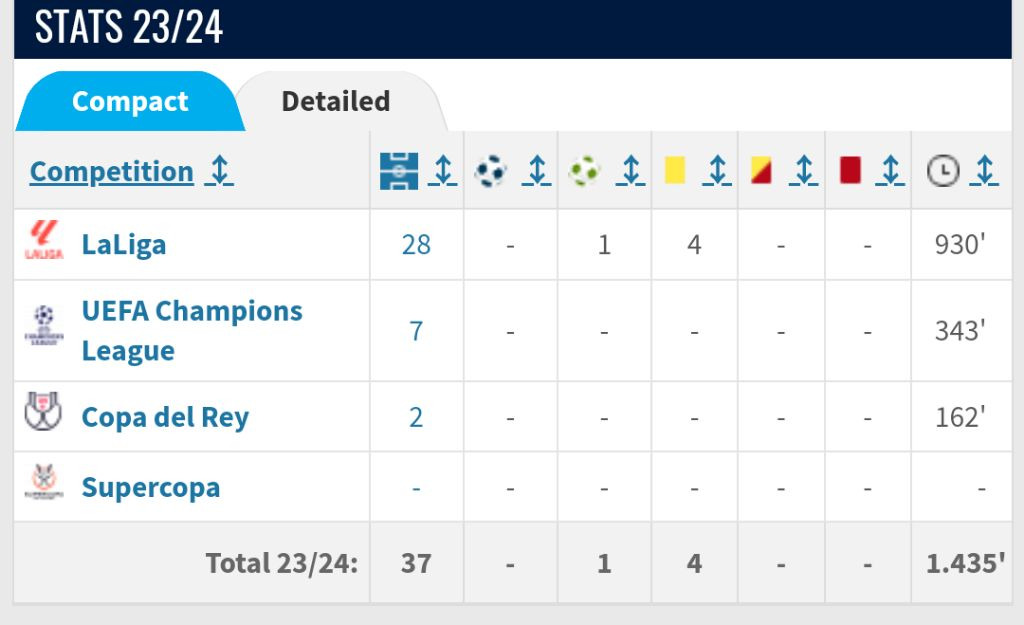
Task: Select the Compact tab
Action: pyautogui.click(x=130, y=101)
